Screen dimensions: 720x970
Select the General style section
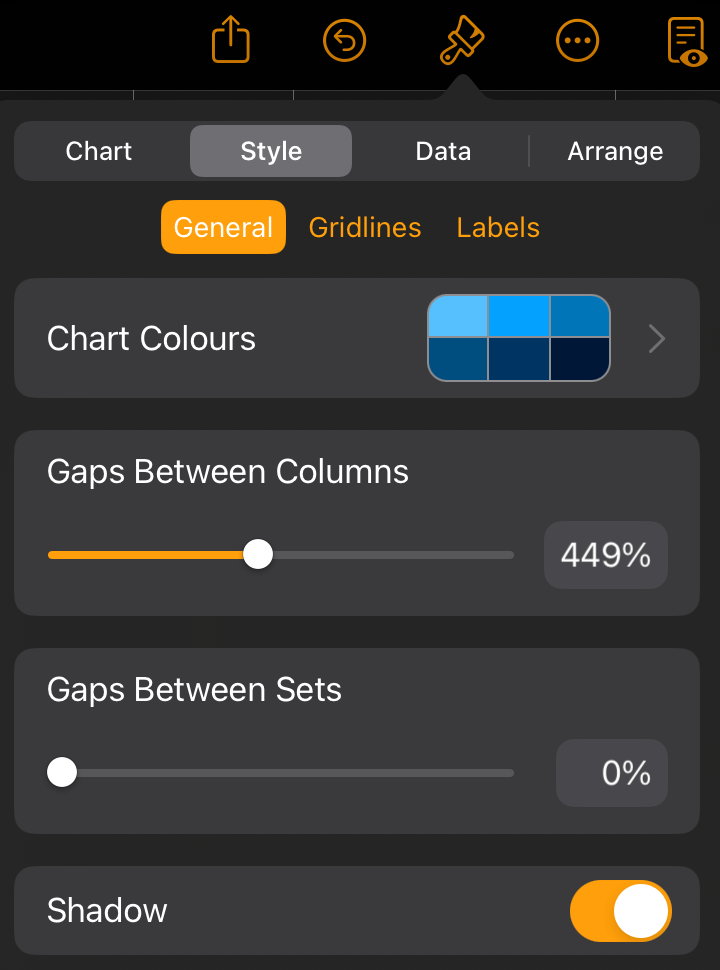coord(223,227)
